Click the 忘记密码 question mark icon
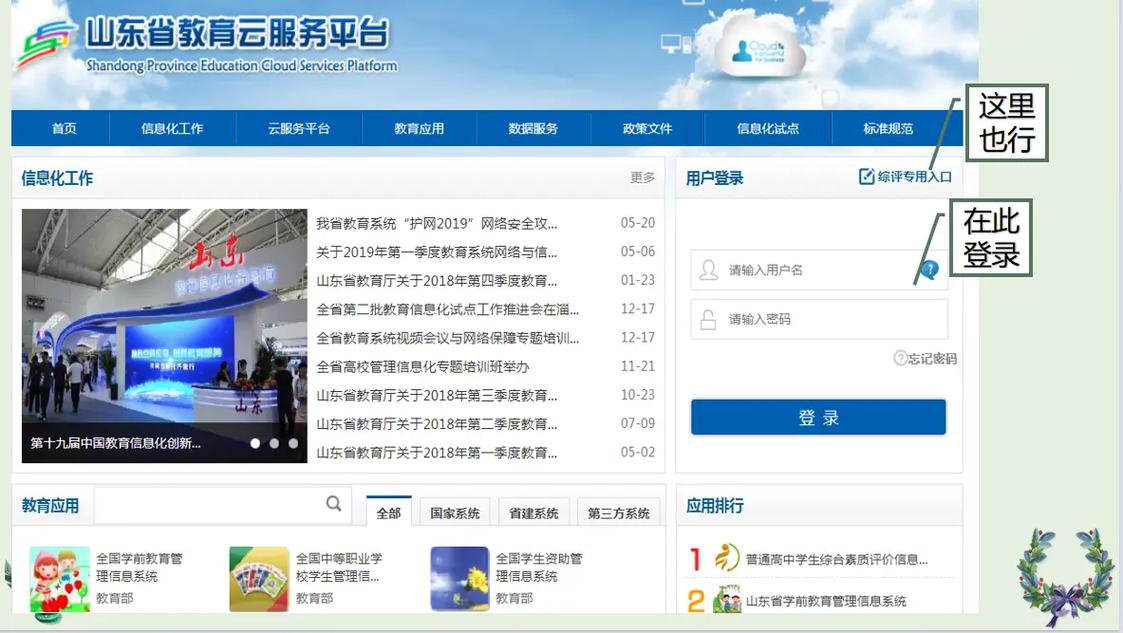 pyautogui.click(x=900, y=358)
